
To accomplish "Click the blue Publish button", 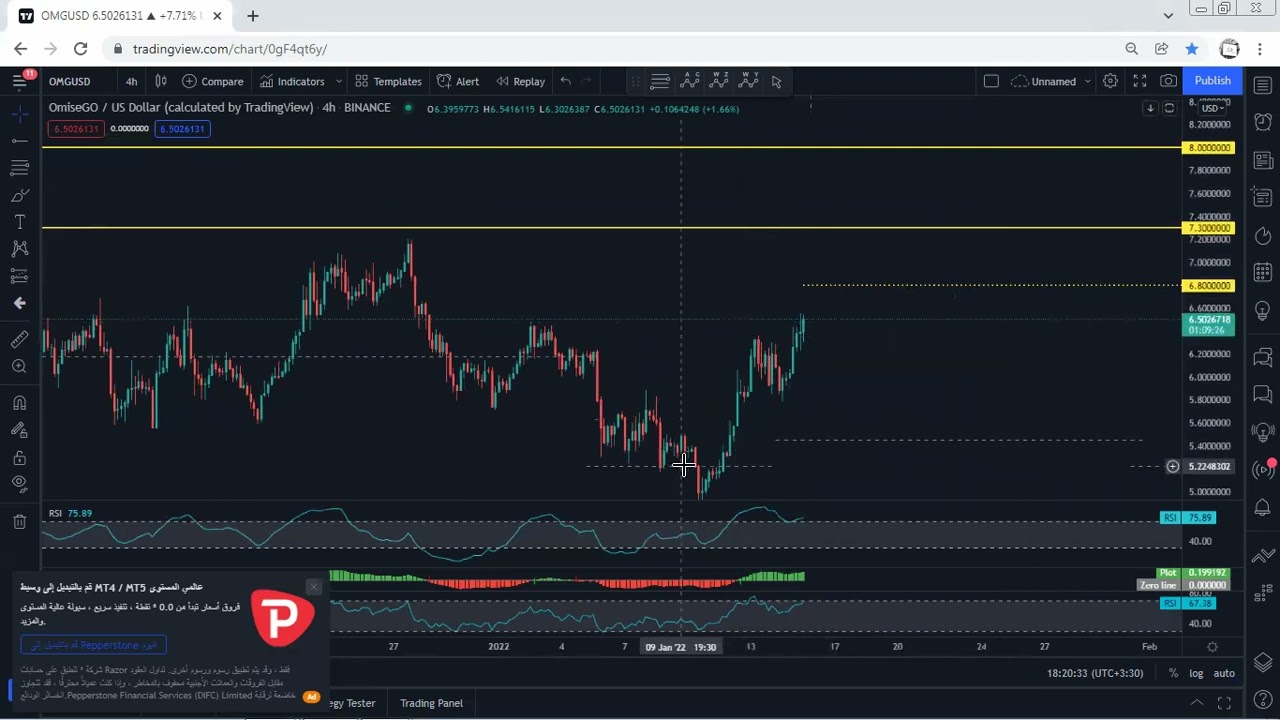I will (x=1212, y=81).
